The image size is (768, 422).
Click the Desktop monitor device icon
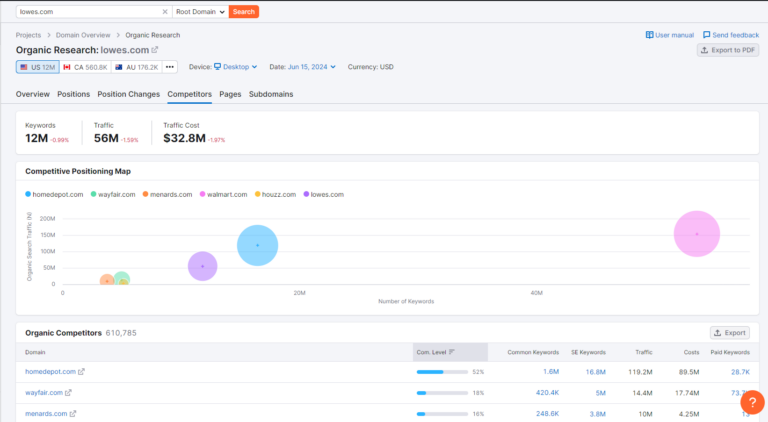point(217,67)
